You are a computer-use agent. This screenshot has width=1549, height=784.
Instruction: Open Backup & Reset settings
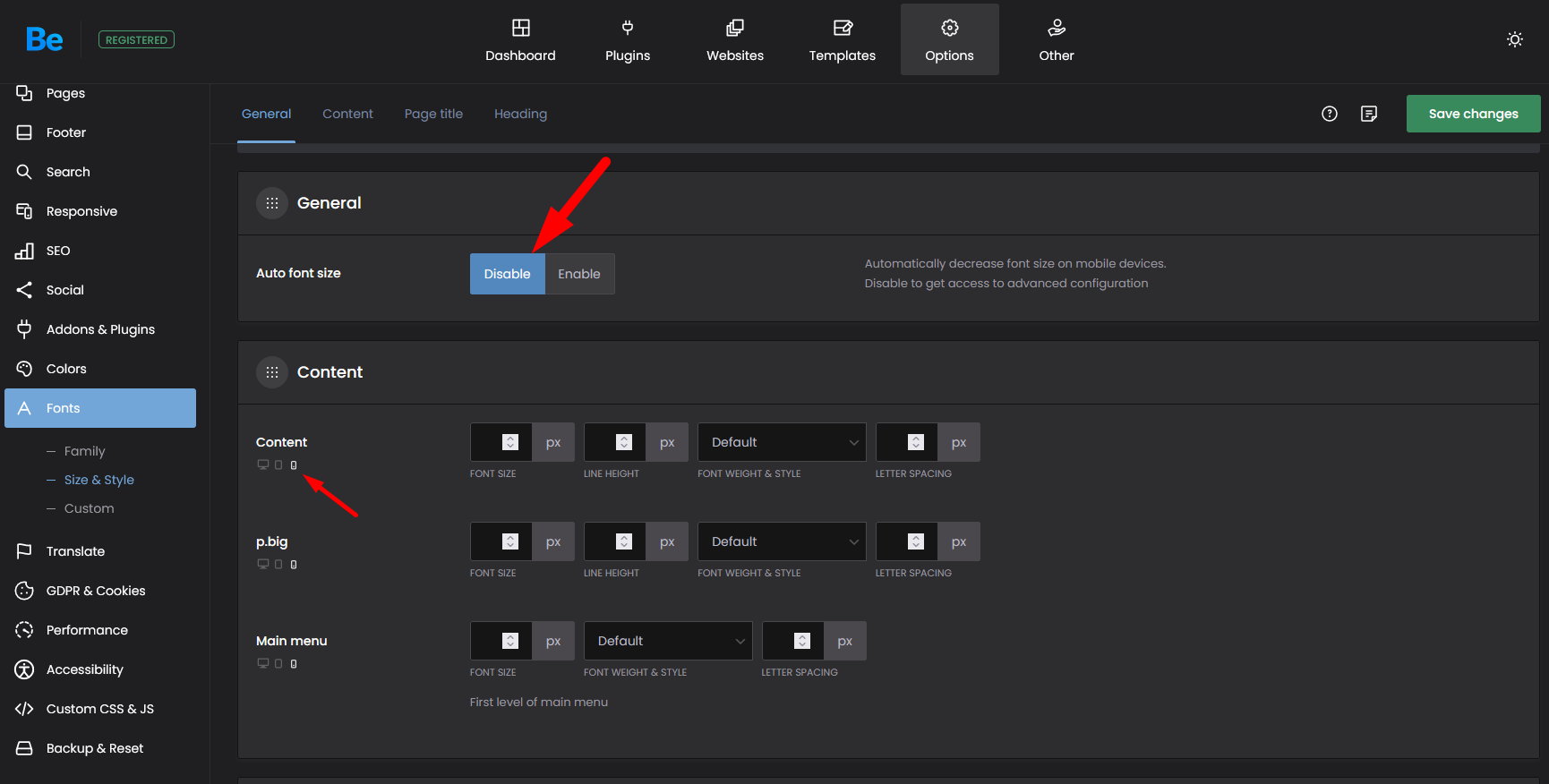(x=100, y=748)
